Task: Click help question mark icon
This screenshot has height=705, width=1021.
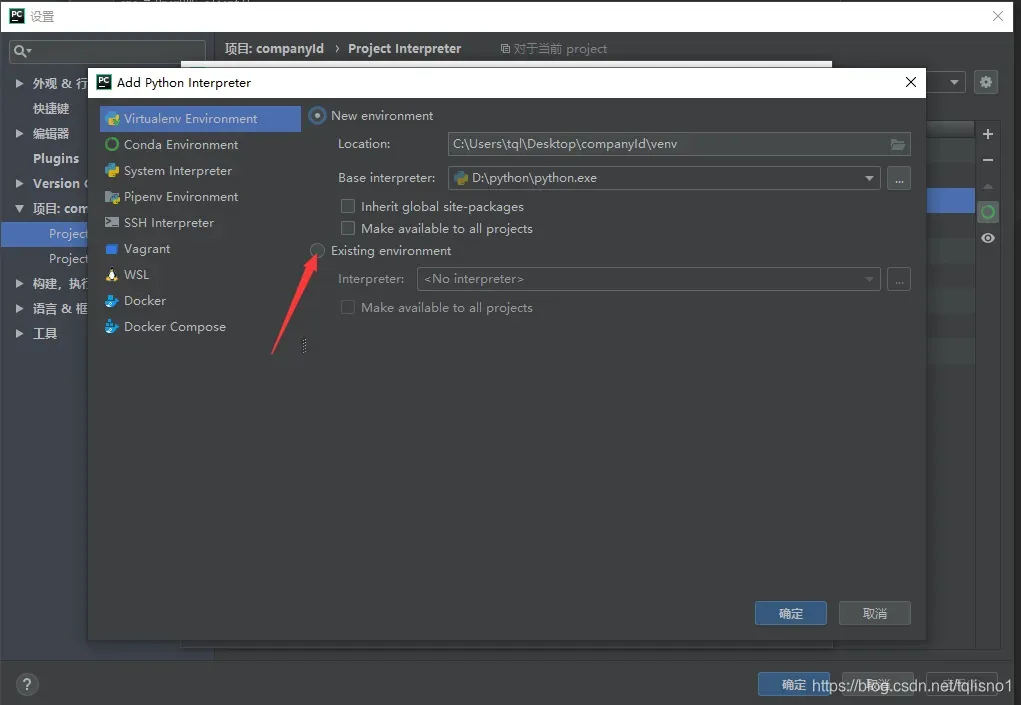Action: click(27, 684)
